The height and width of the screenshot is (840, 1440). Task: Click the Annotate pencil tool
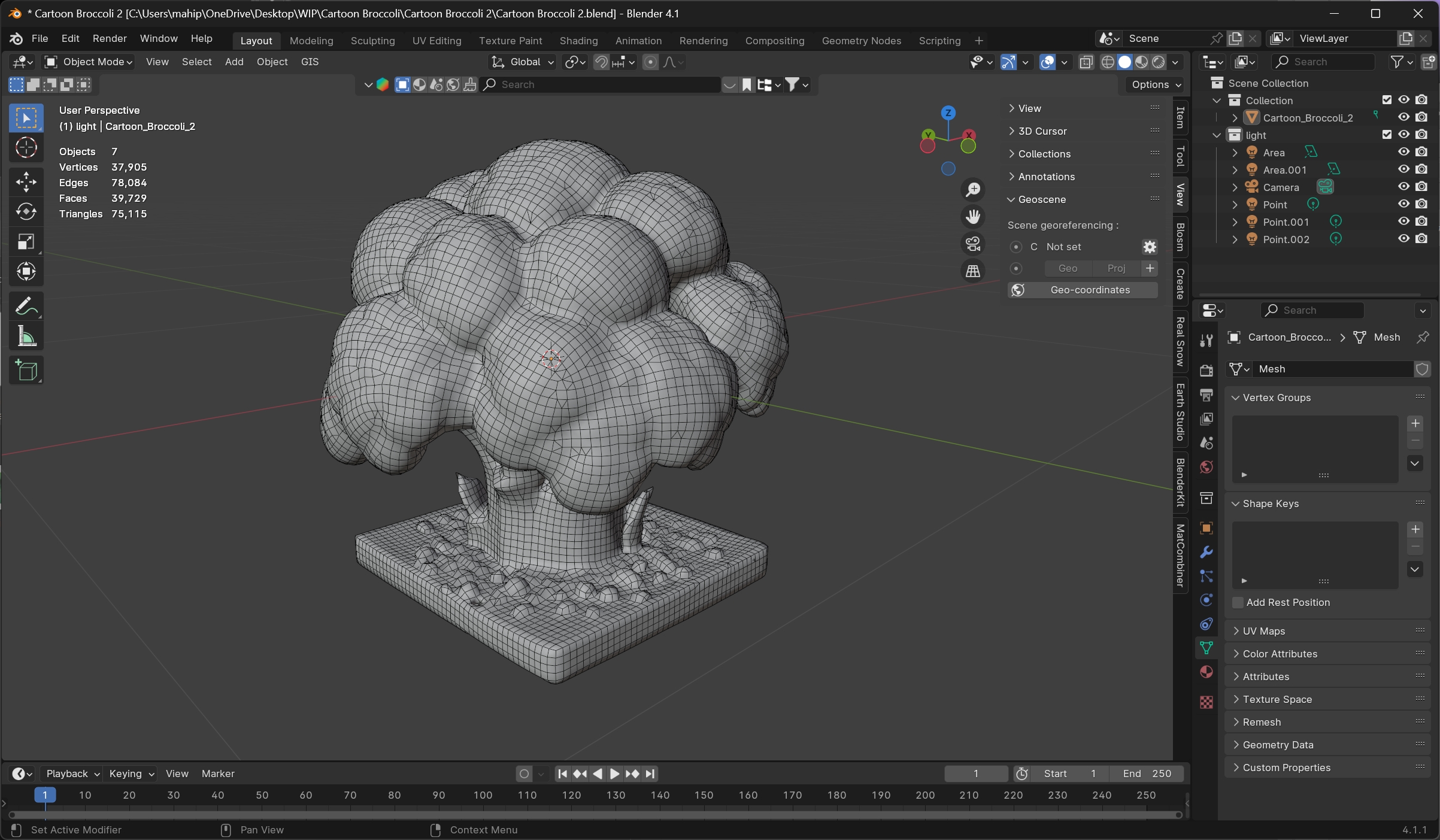tap(26, 307)
